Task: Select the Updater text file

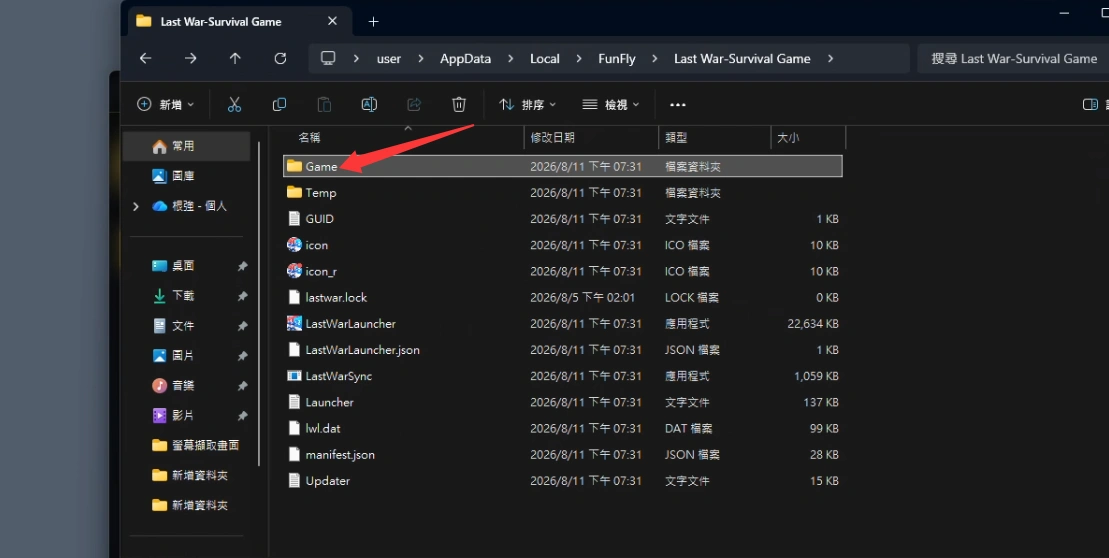Action: (x=563, y=480)
